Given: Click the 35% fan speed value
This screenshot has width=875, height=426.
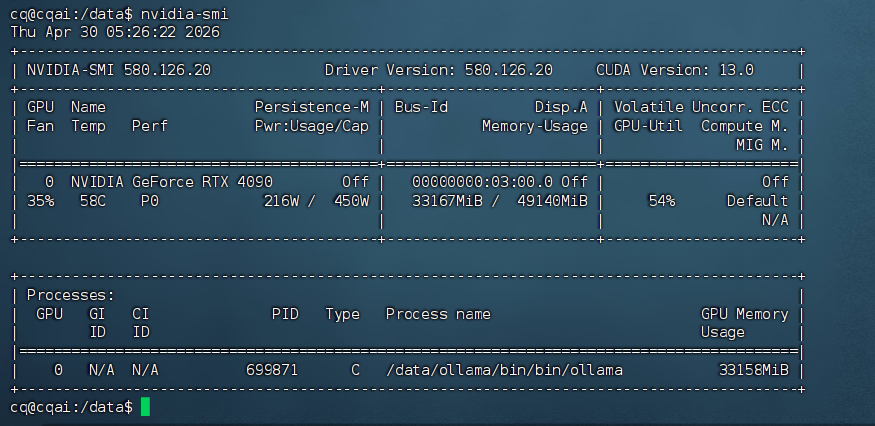Looking at the screenshot, I should pos(40,201).
